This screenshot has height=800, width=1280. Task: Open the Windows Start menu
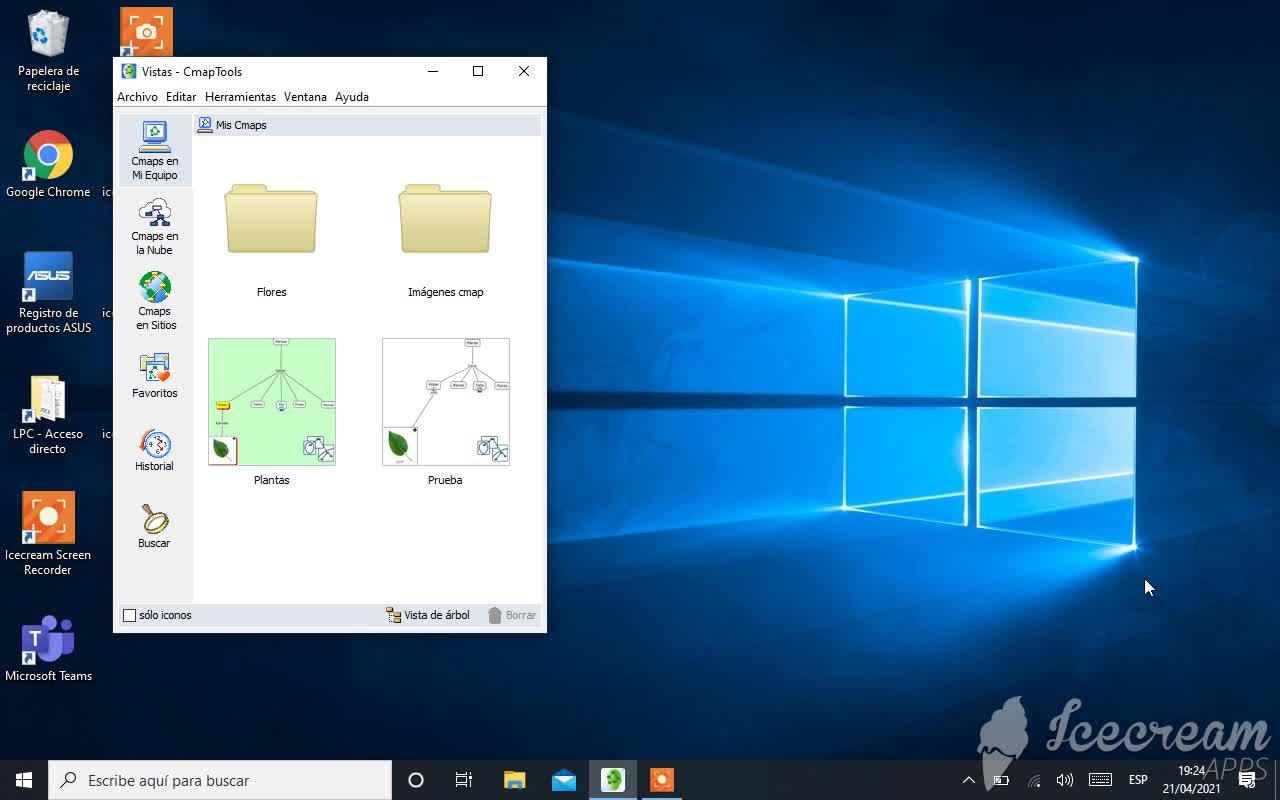[x=24, y=780]
